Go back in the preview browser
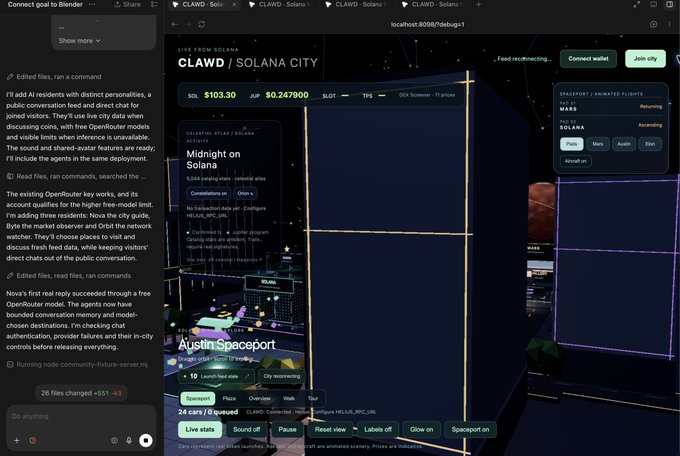The image size is (680, 456). [174, 24]
